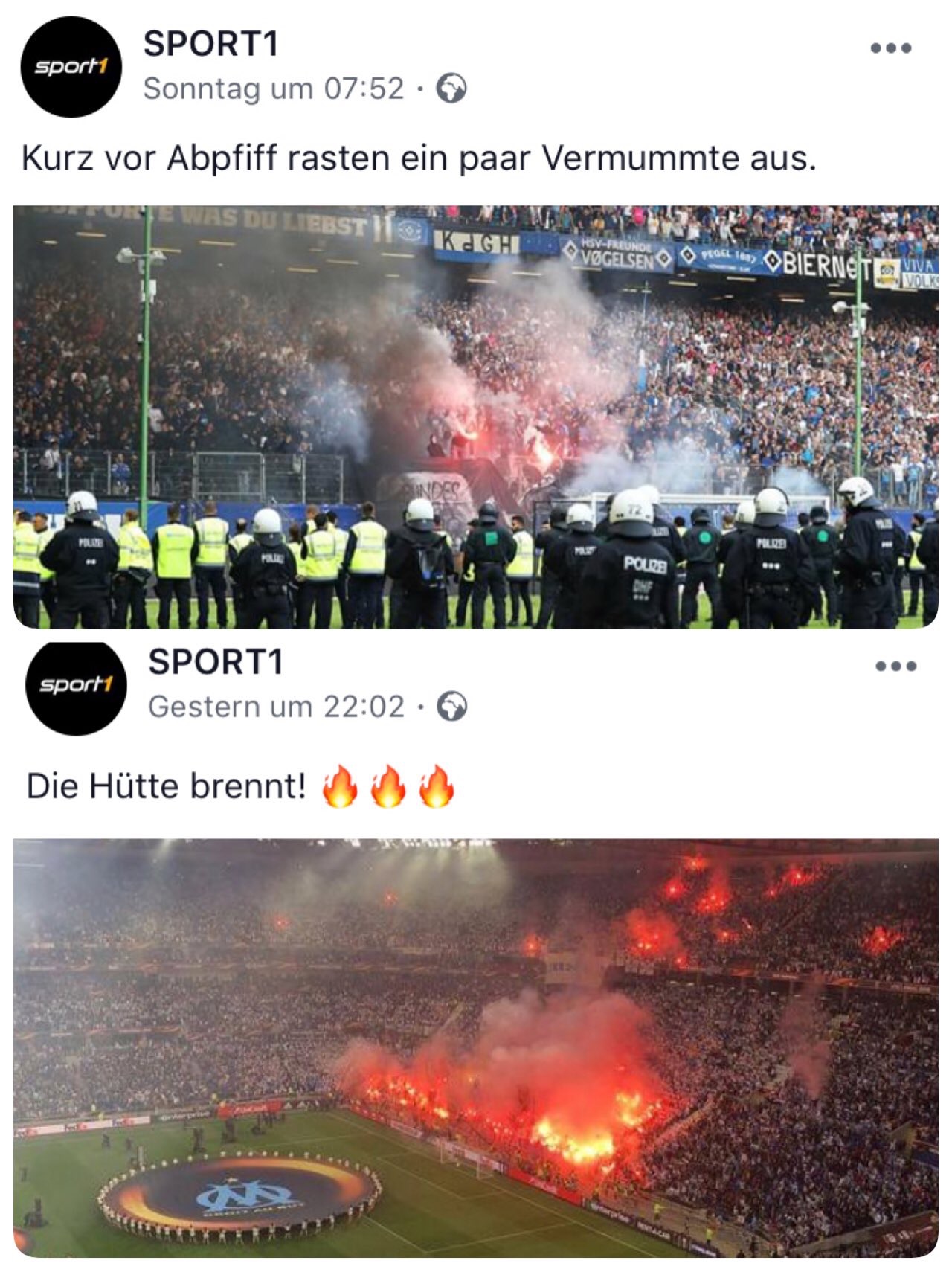This screenshot has width=952, height=1272.
Task: Open the SPORT1 page name on the first post
Action: coord(211,44)
